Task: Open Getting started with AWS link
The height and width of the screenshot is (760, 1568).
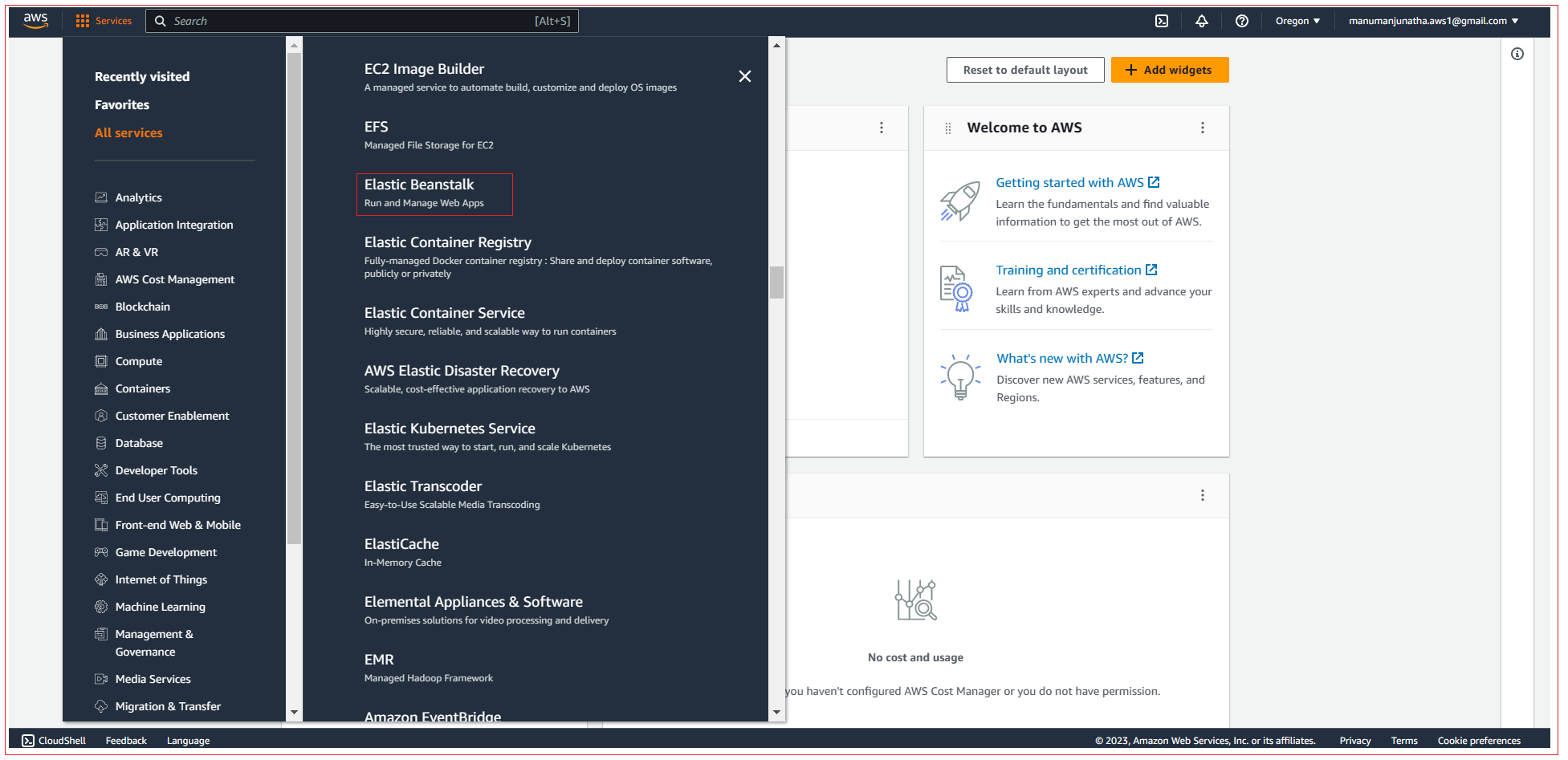Action: click(x=1077, y=183)
